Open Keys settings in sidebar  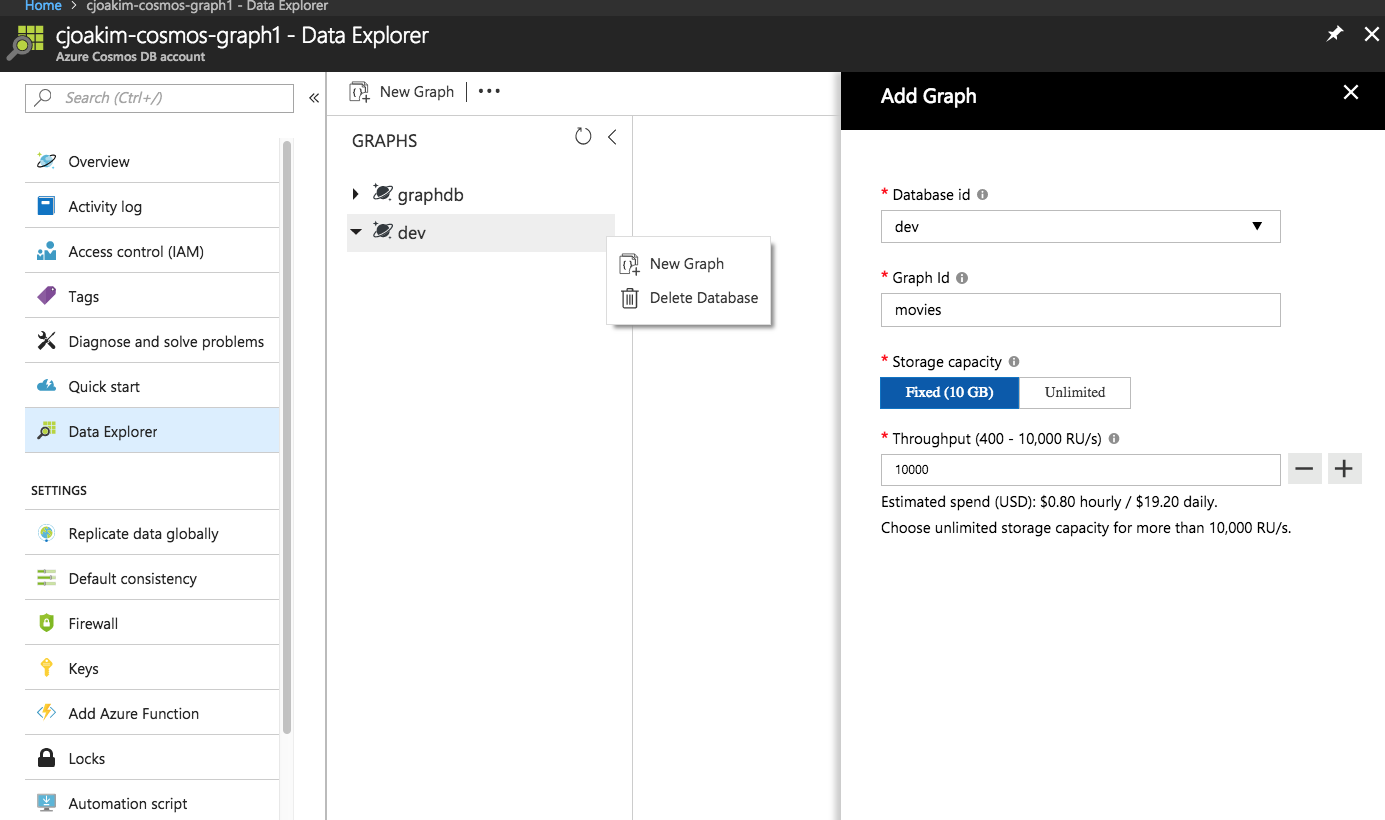pyautogui.click(x=152, y=668)
